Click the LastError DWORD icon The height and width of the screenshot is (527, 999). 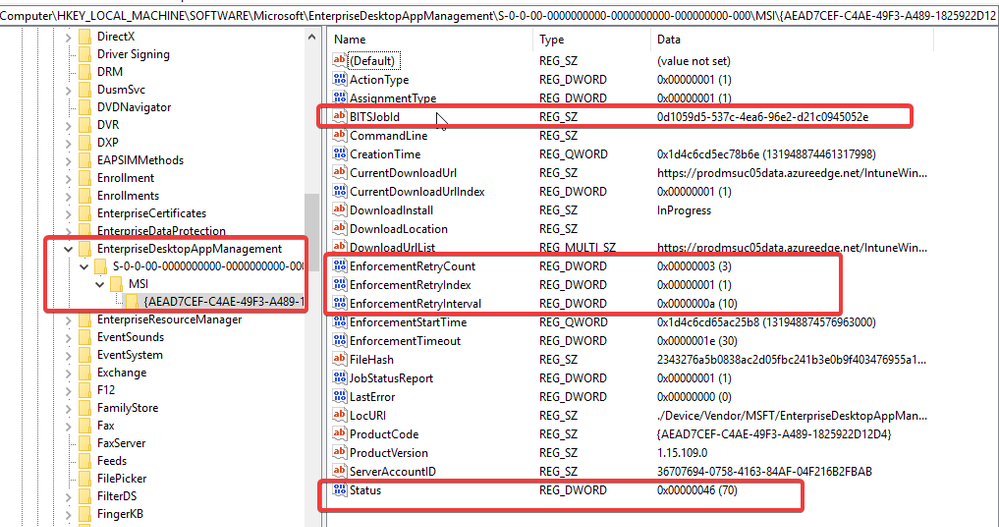pyautogui.click(x=340, y=396)
